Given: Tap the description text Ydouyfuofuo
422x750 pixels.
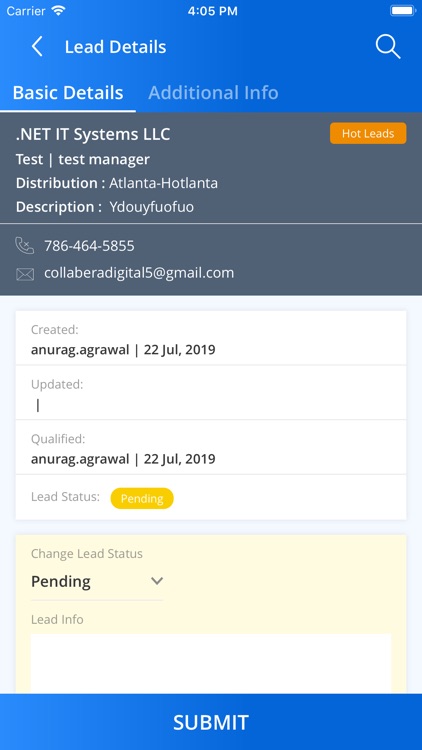Looking at the screenshot, I should click(x=152, y=207).
